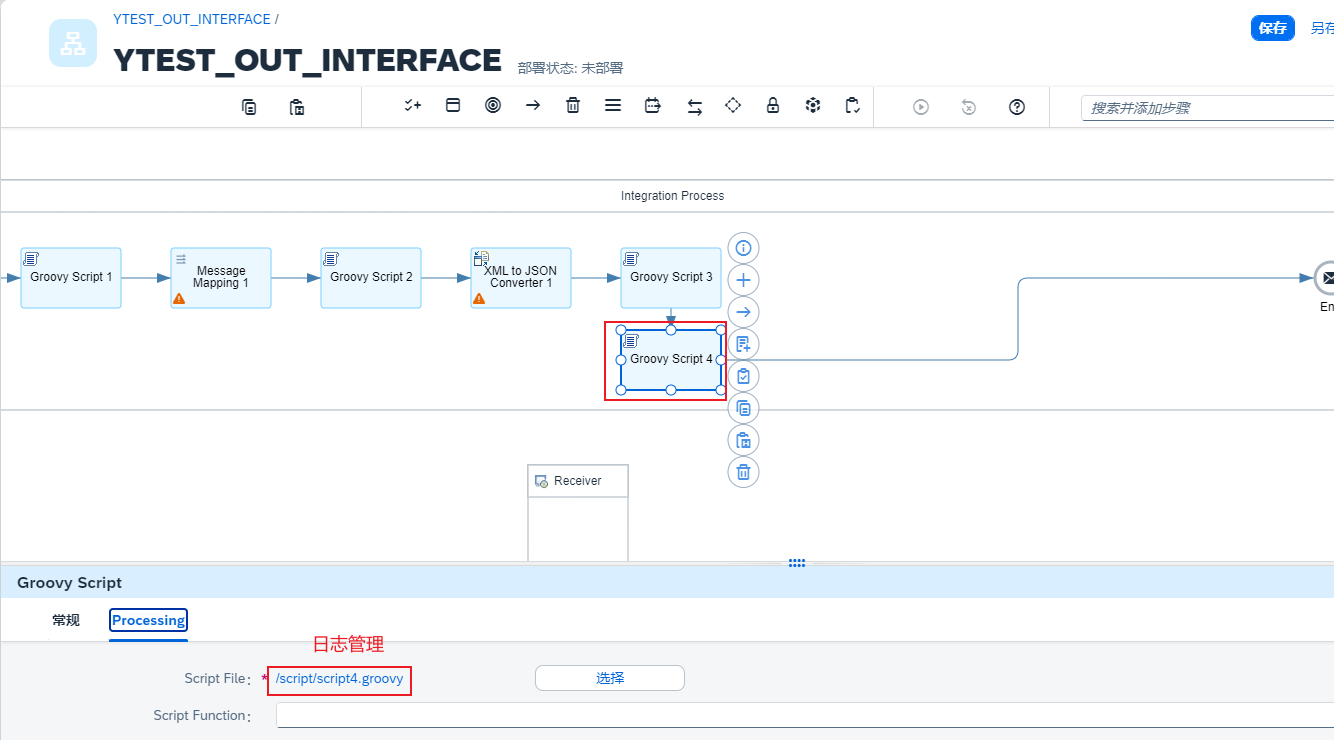The height and width of the screenshot is (740, 1334).
Task: Click the three horizontal lines toolbar icon
Action: (x=613, y=106)
